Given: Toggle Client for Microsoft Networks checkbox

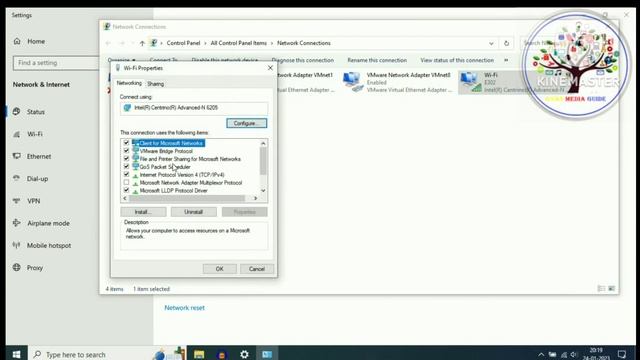Looking at the screenshot, I should point(127,143).
